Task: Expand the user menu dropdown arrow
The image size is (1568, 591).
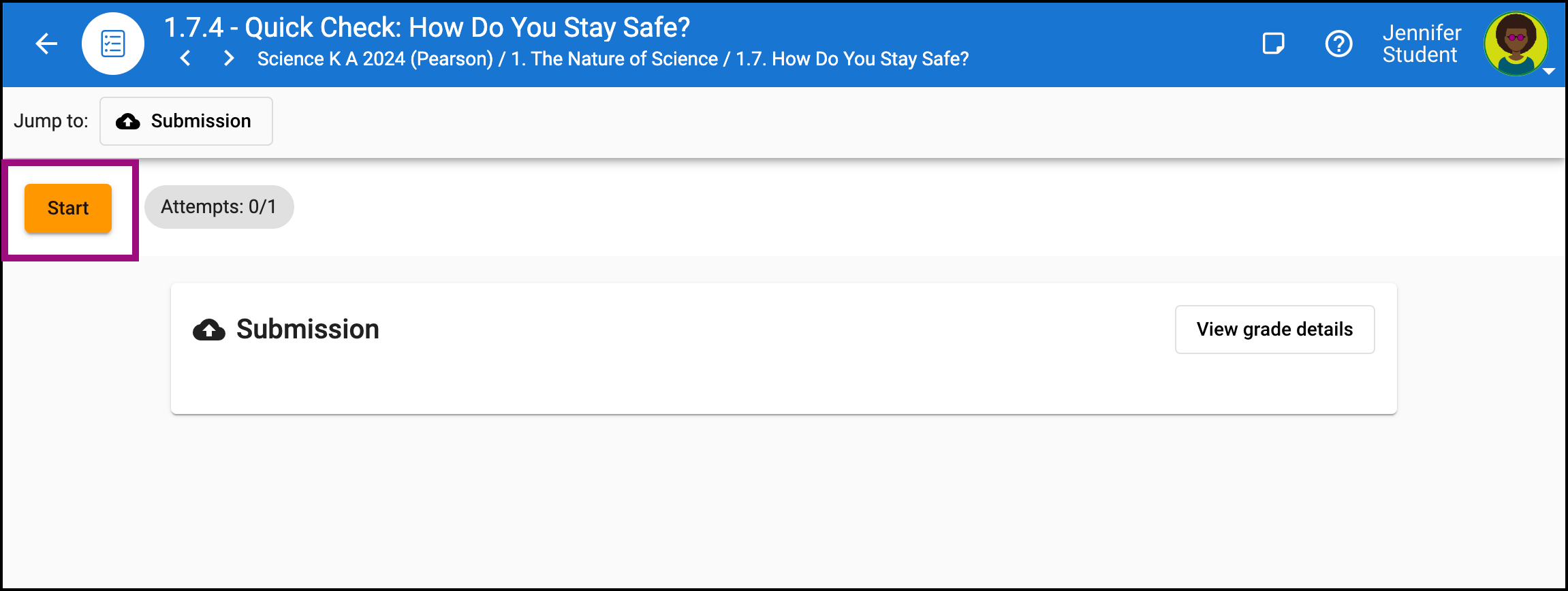Action: pyautogui.click(x=1548, y=71)
